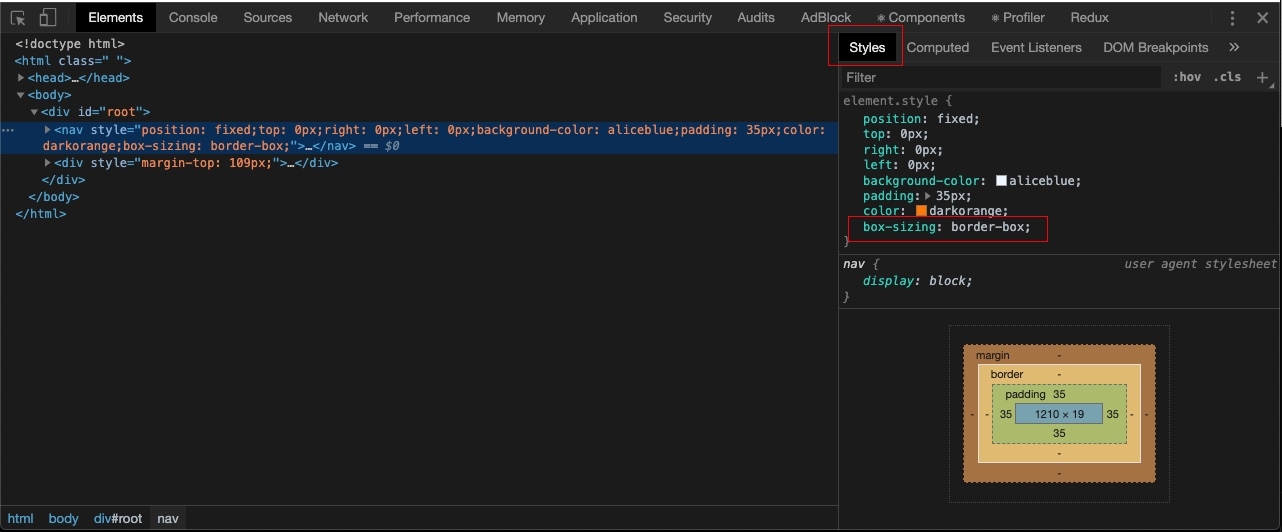Select div#root in the breadcrumb bar
The height and width of the screenshot is (532, 1282).
coord(118,518)
